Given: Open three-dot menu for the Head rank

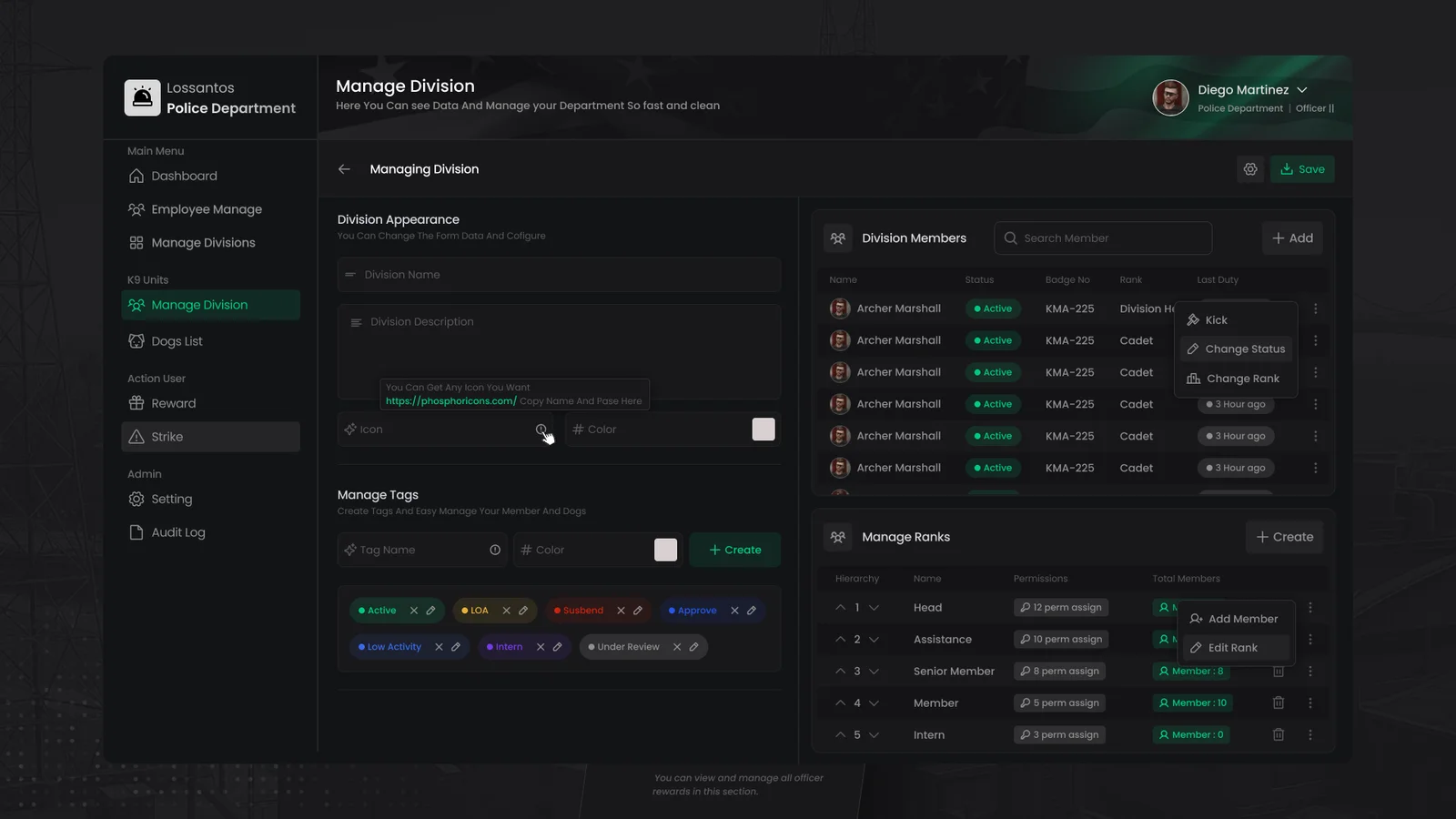Looking at the screenshot, I should pos(1310,607).
